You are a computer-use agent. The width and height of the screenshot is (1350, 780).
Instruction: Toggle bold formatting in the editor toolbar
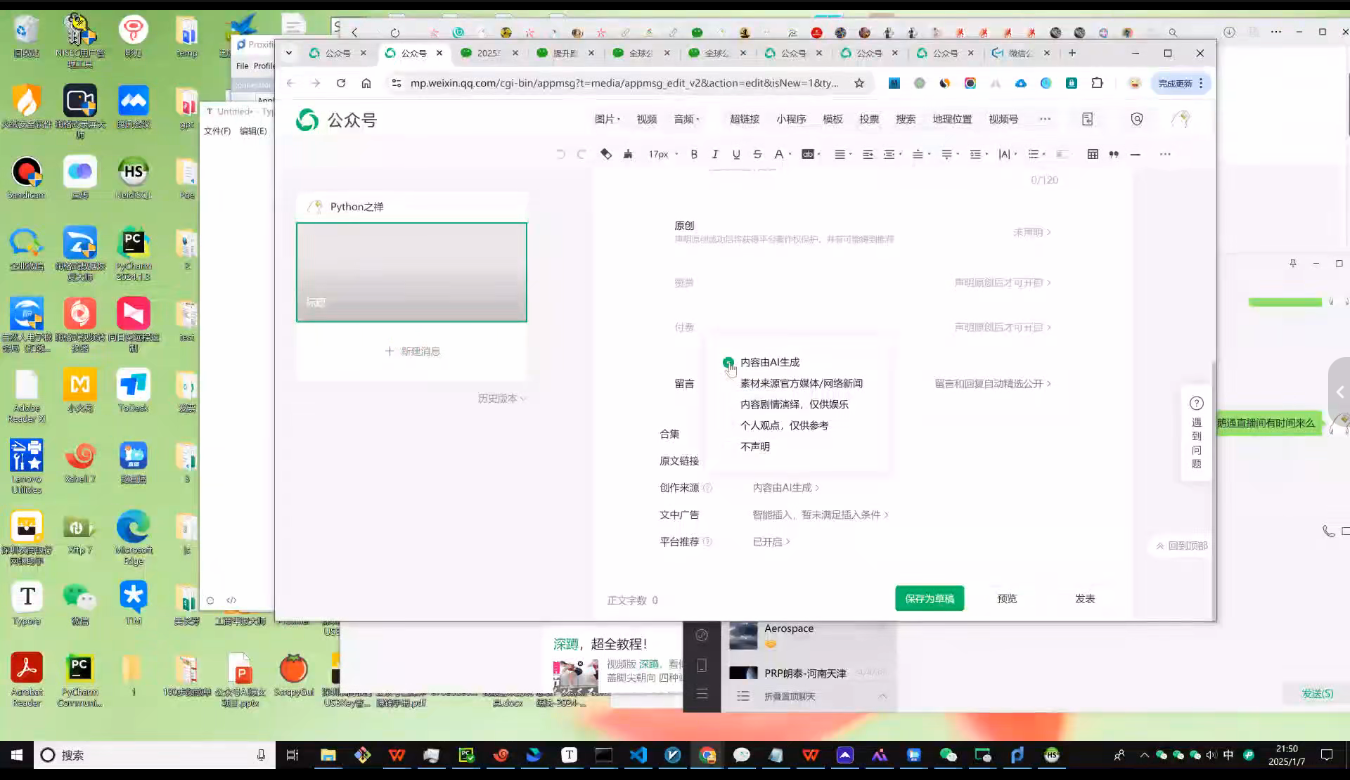pos(693,154)
